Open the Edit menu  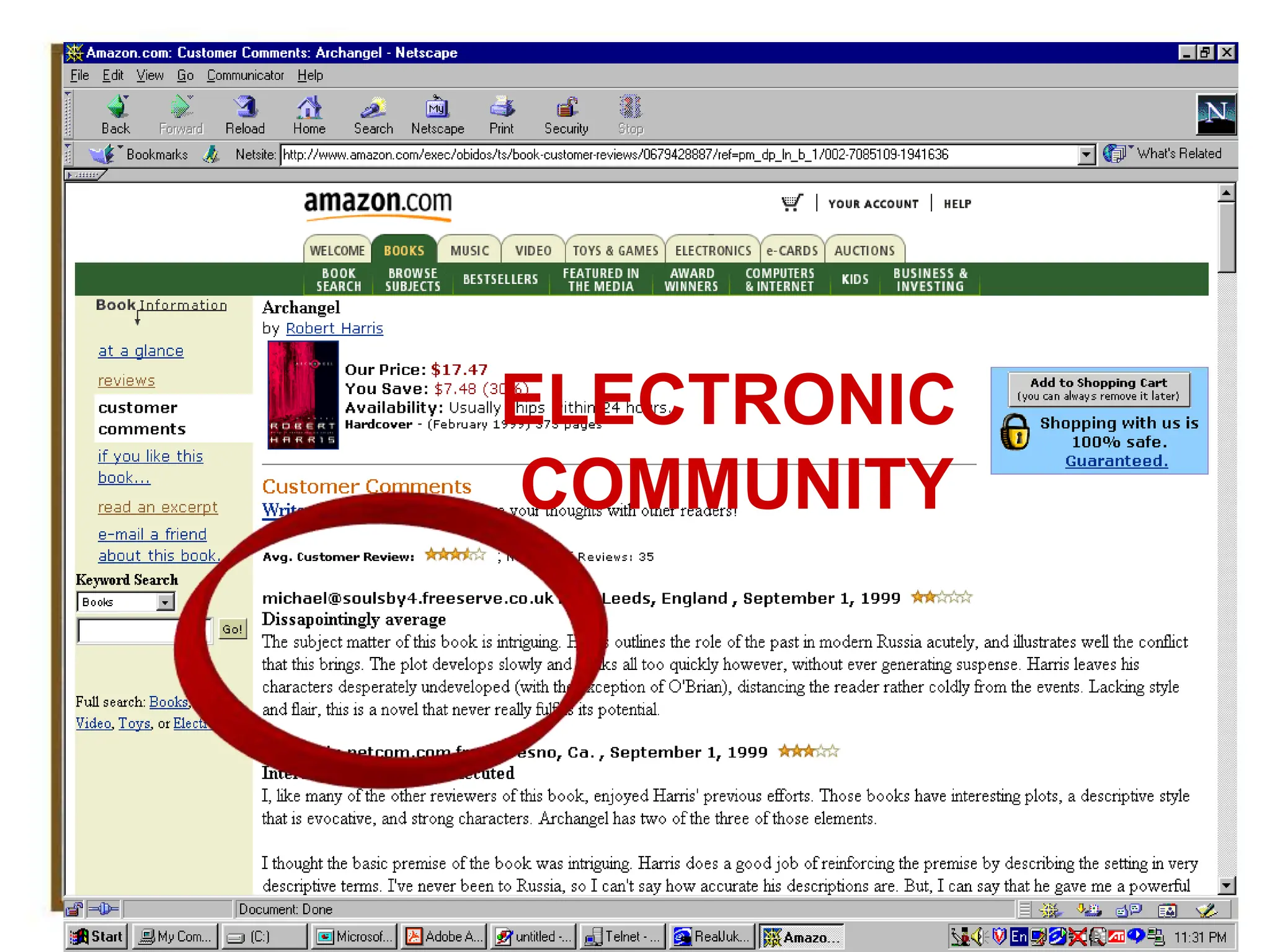click(113, 76)
